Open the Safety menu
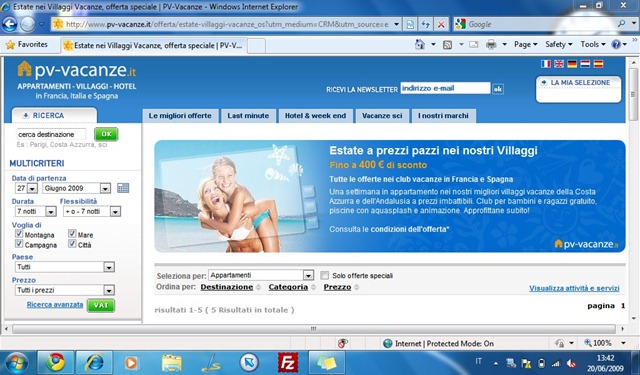 click(559, 44)
